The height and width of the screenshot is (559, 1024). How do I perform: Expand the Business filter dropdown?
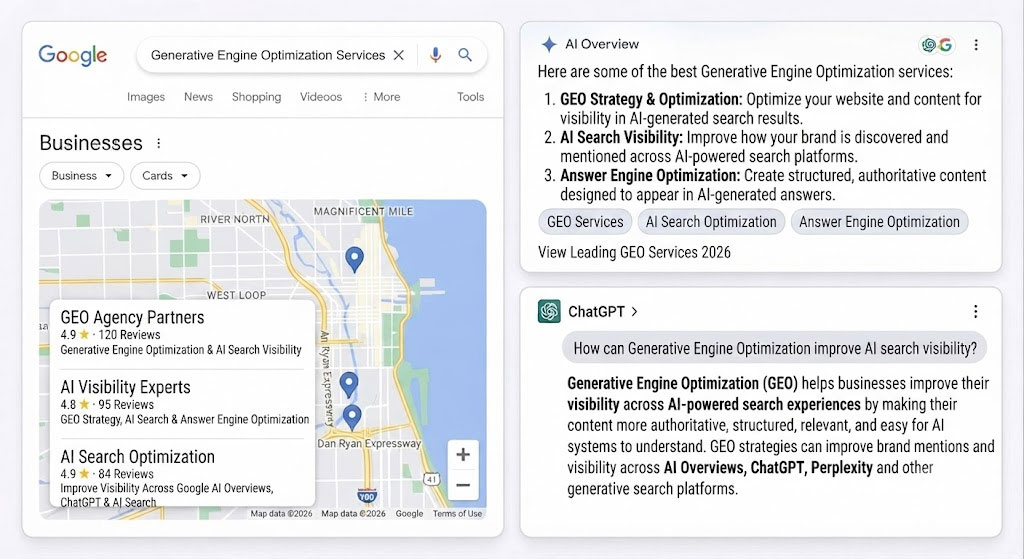(x=82, y=176)
